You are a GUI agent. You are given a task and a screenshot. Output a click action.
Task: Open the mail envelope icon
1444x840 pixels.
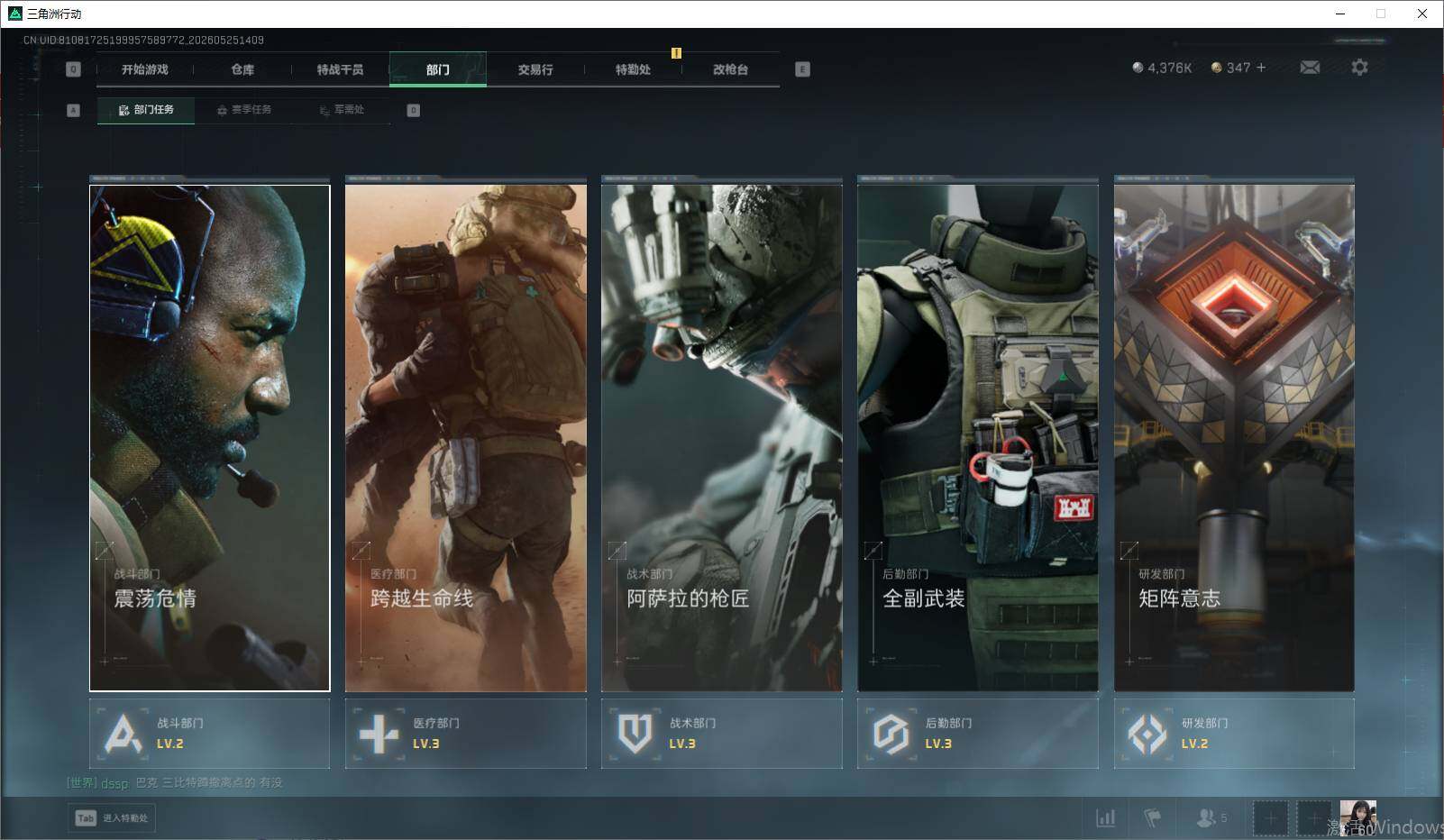[1310, 68]
